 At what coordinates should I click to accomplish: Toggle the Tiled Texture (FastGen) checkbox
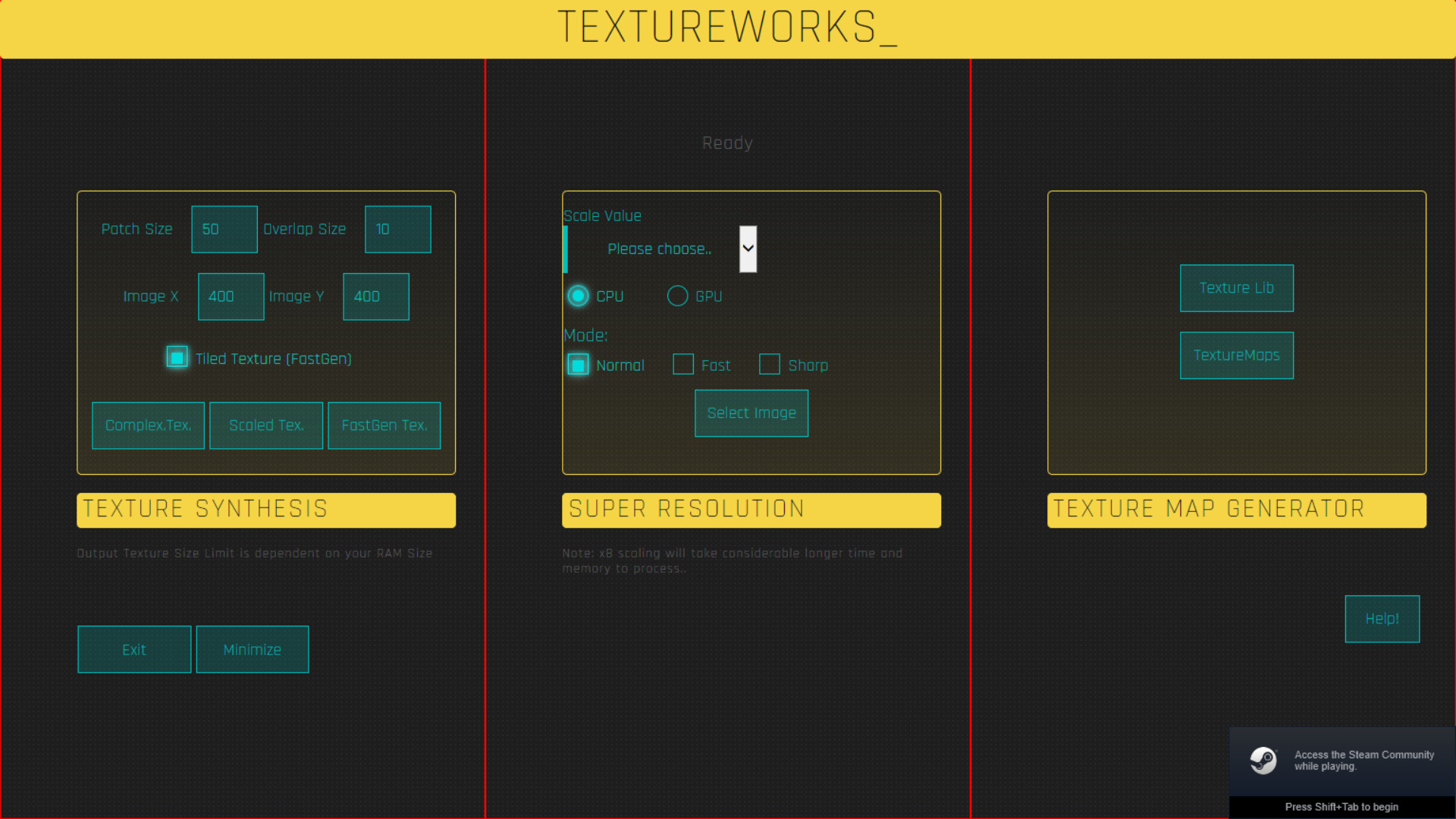(177, 357)
